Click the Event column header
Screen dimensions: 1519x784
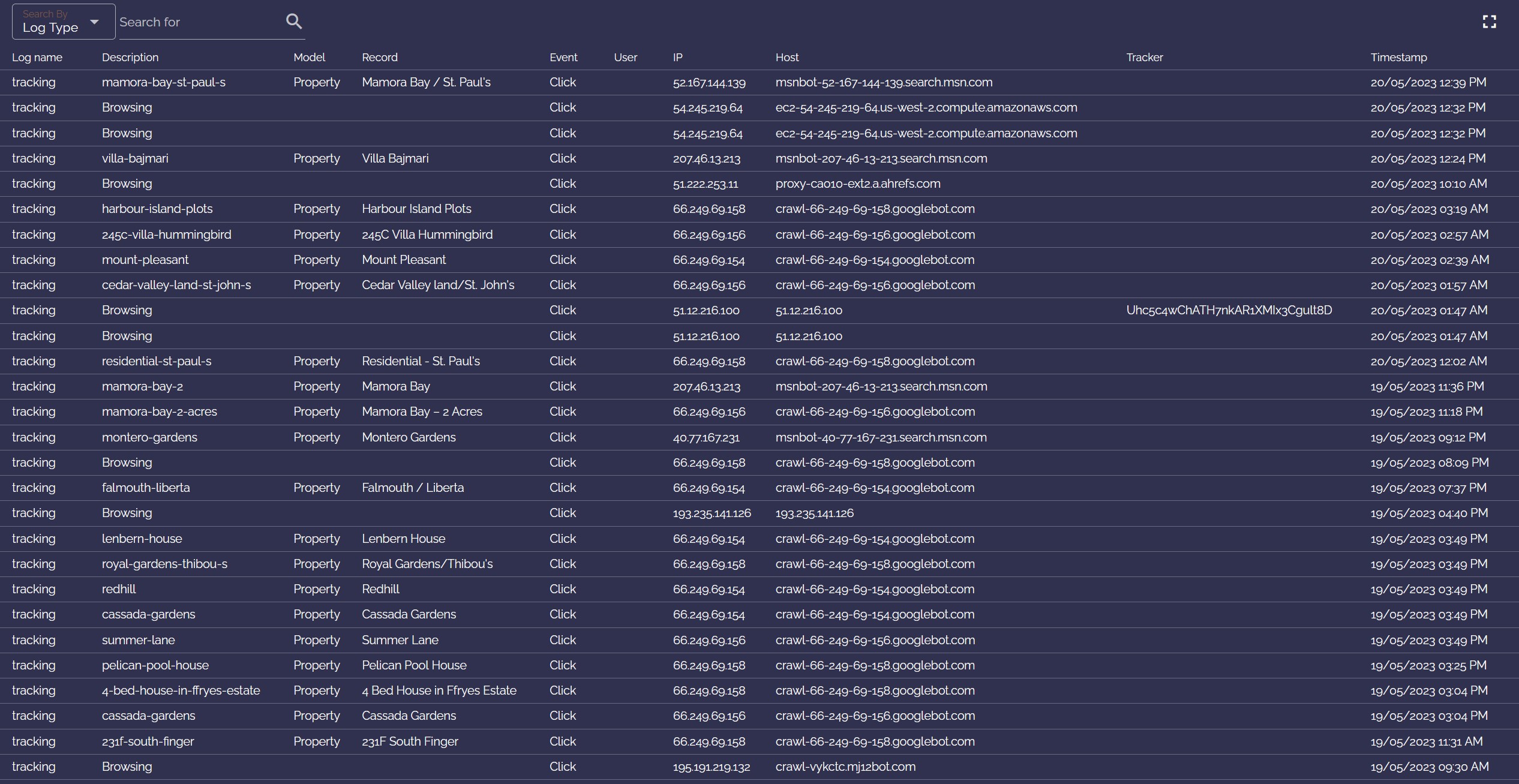[x=563, y=58]
